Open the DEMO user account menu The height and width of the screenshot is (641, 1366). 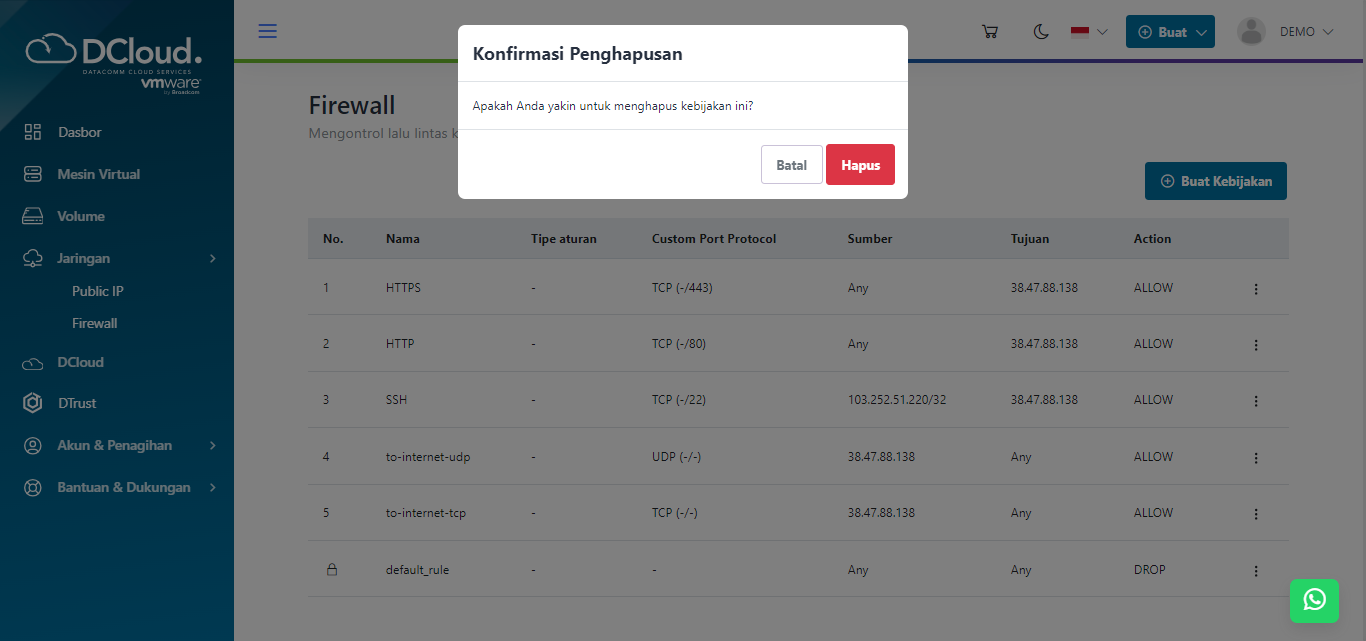pos(1286,32)
